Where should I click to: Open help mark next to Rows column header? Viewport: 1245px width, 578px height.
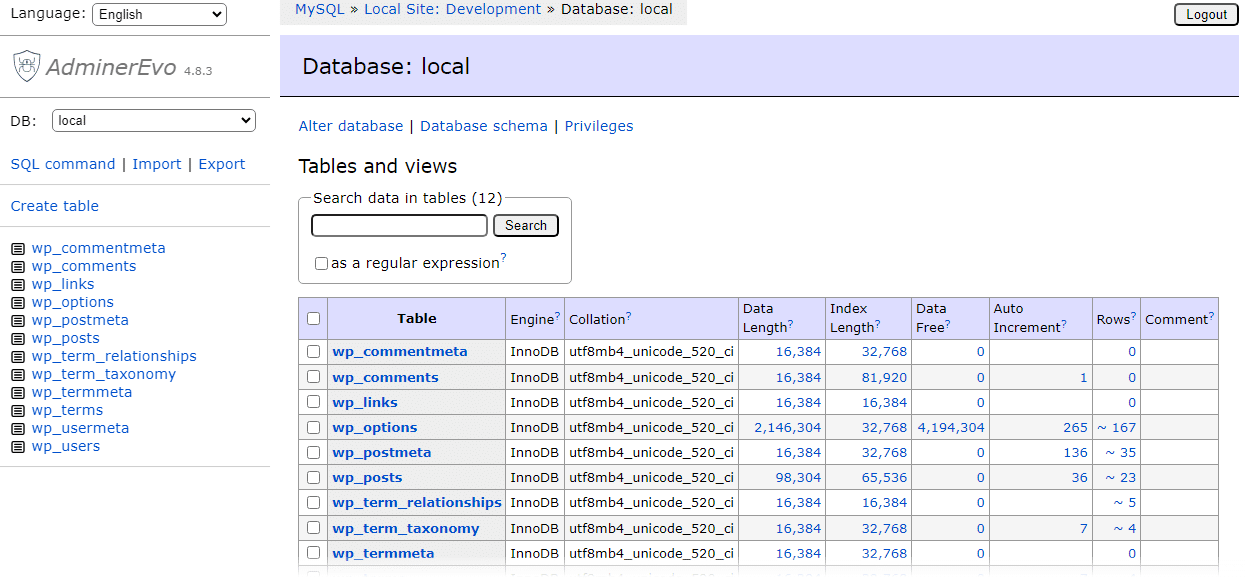pos(1133,315)
